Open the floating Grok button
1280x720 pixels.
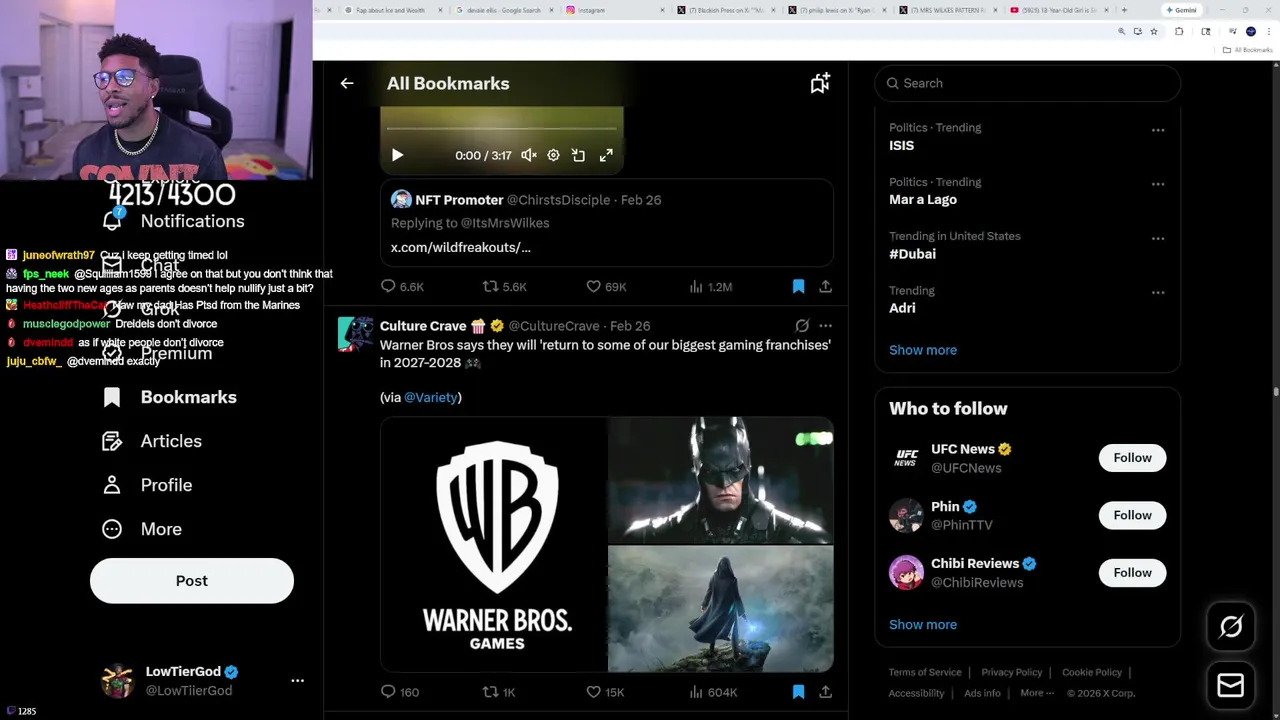tap(1231, 627)
